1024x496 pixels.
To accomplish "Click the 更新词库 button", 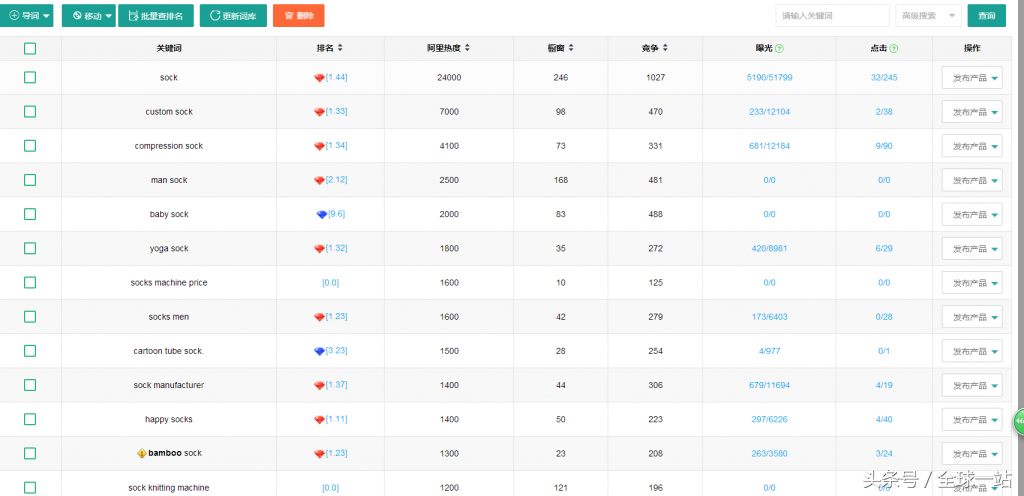I will point(233,16).
